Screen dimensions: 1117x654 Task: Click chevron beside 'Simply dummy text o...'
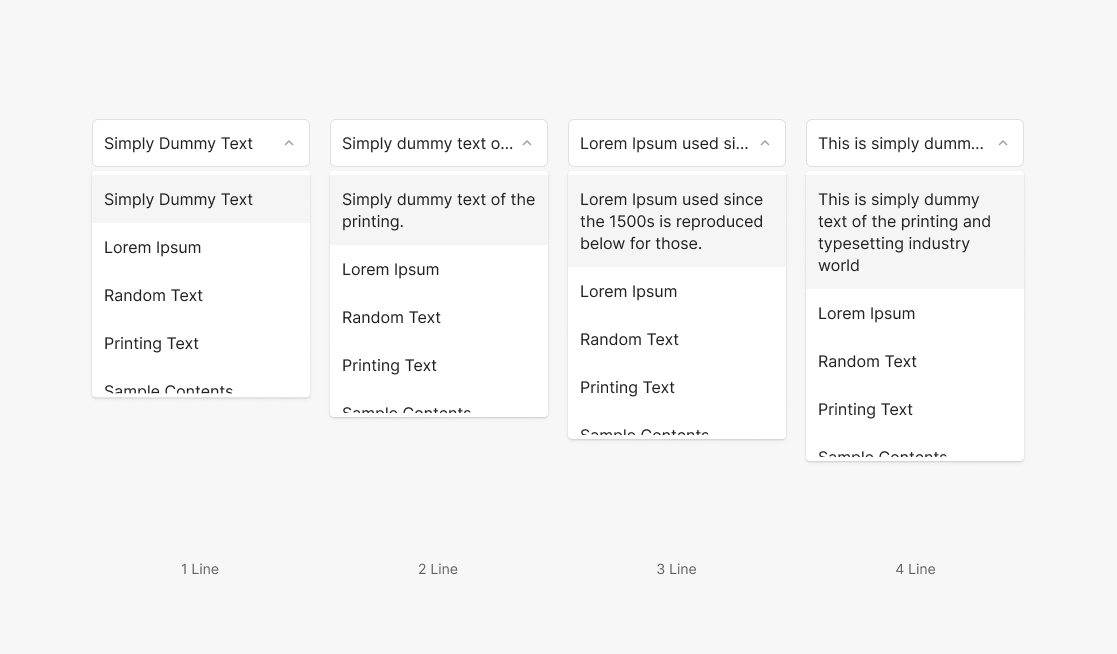pyautogui.click(x=527, y=143)
